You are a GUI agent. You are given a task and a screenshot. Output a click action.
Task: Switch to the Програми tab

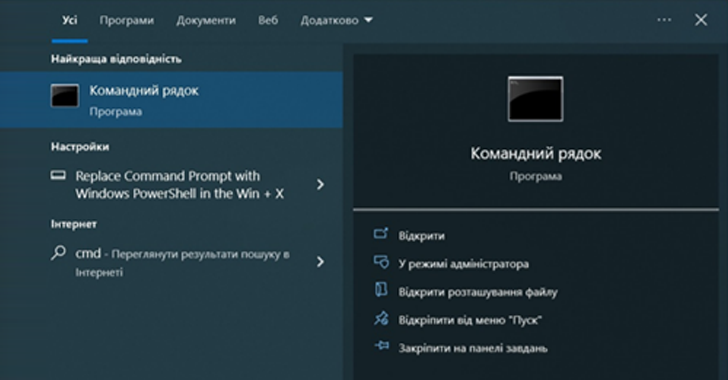pyautogui.click(x=127, y=20)
